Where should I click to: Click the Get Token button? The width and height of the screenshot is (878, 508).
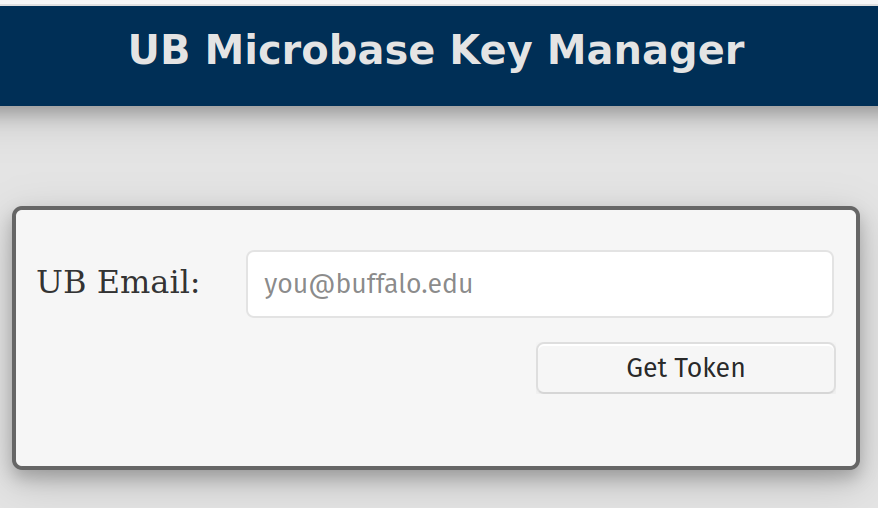685,368
